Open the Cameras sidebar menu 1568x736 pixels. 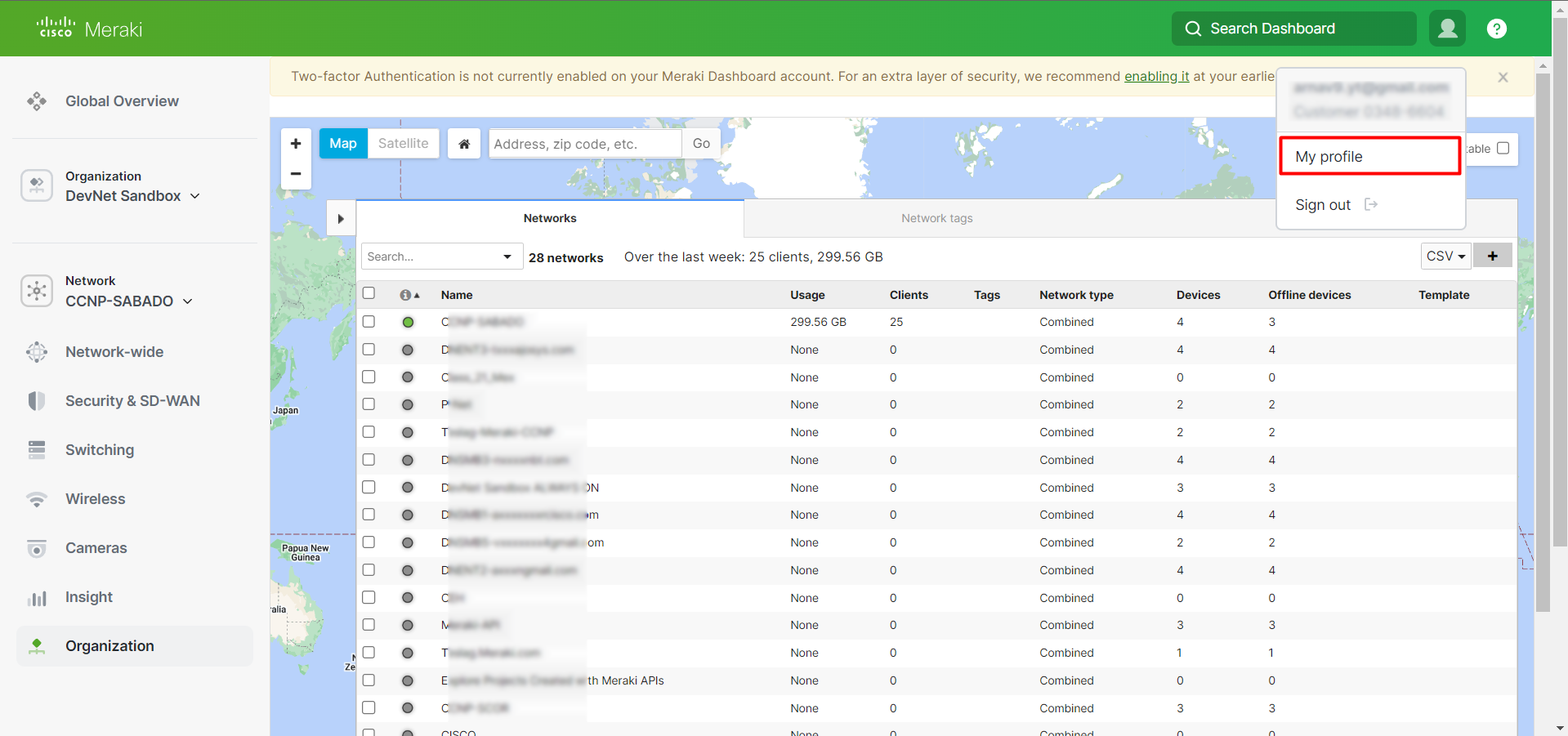pyautogui.click(x=96, y=548)
